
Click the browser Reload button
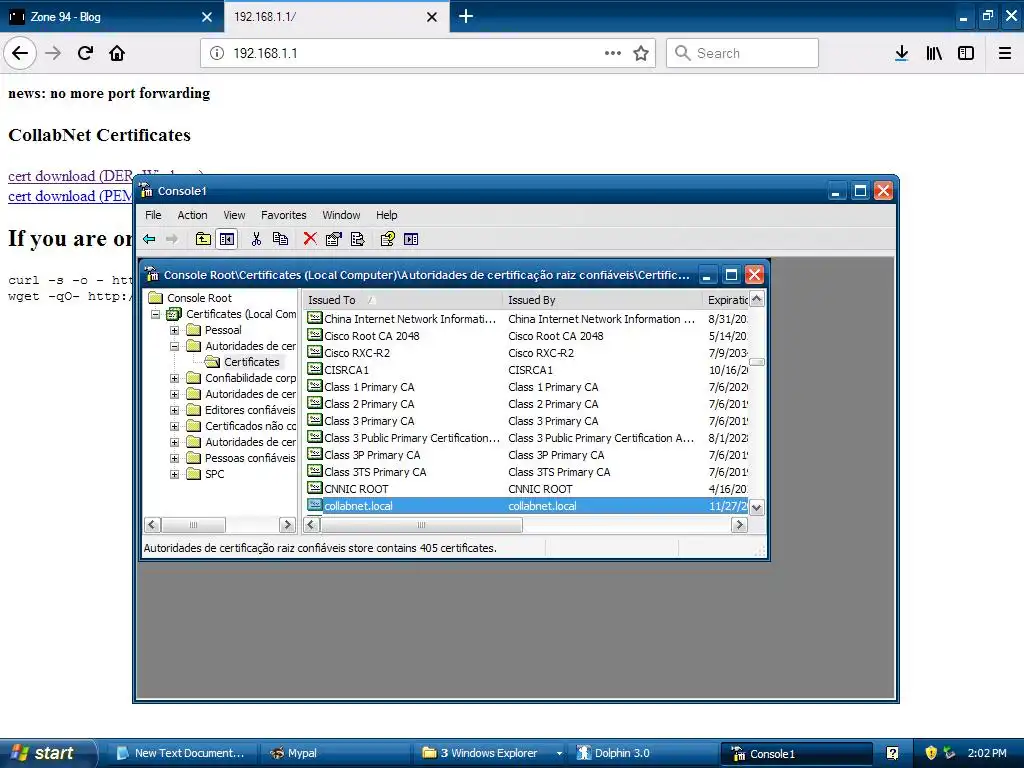coord(85,53)
